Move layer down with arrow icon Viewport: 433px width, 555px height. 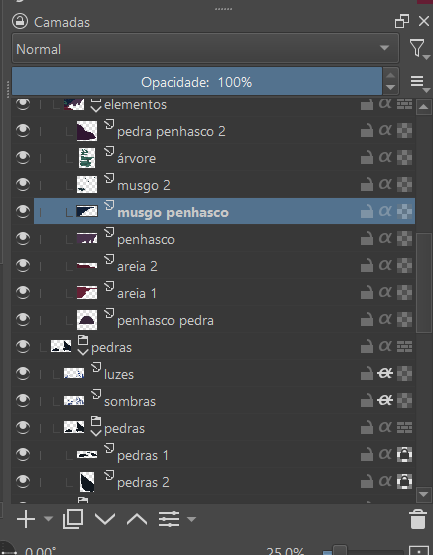(105, 519)
